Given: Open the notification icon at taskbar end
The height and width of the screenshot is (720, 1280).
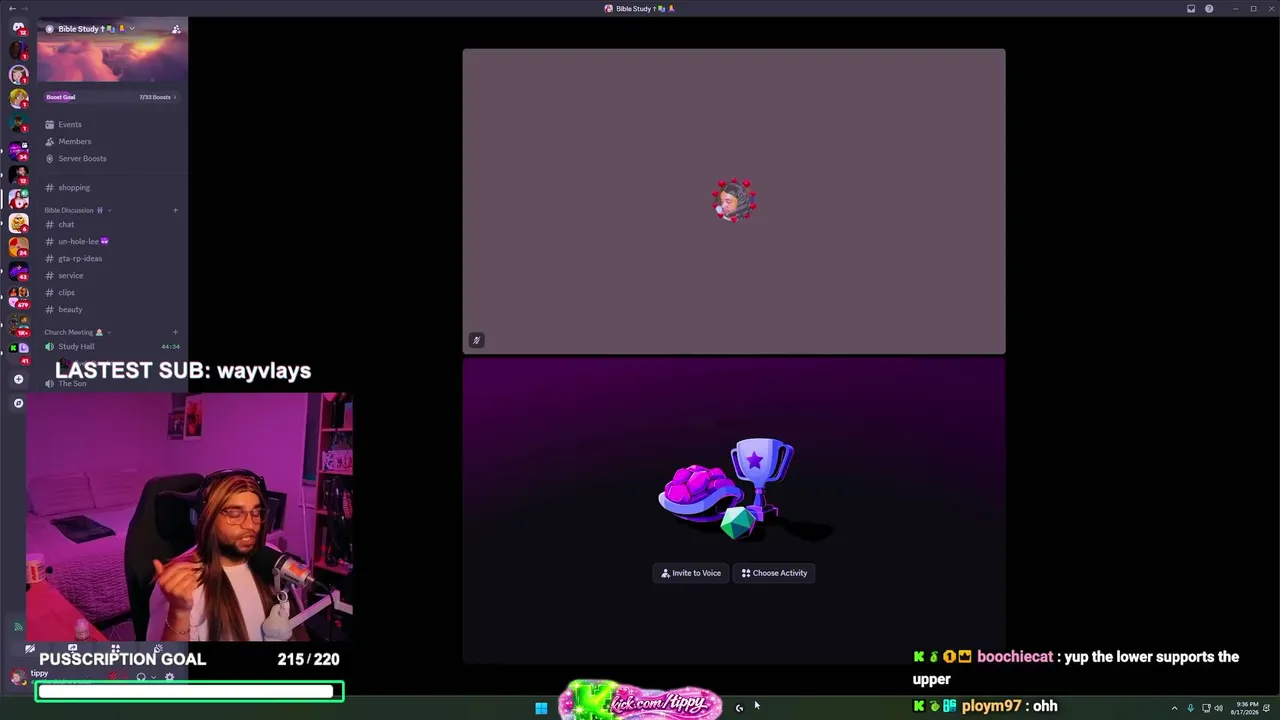Looking at the screenshot, I should point(1267,708).
